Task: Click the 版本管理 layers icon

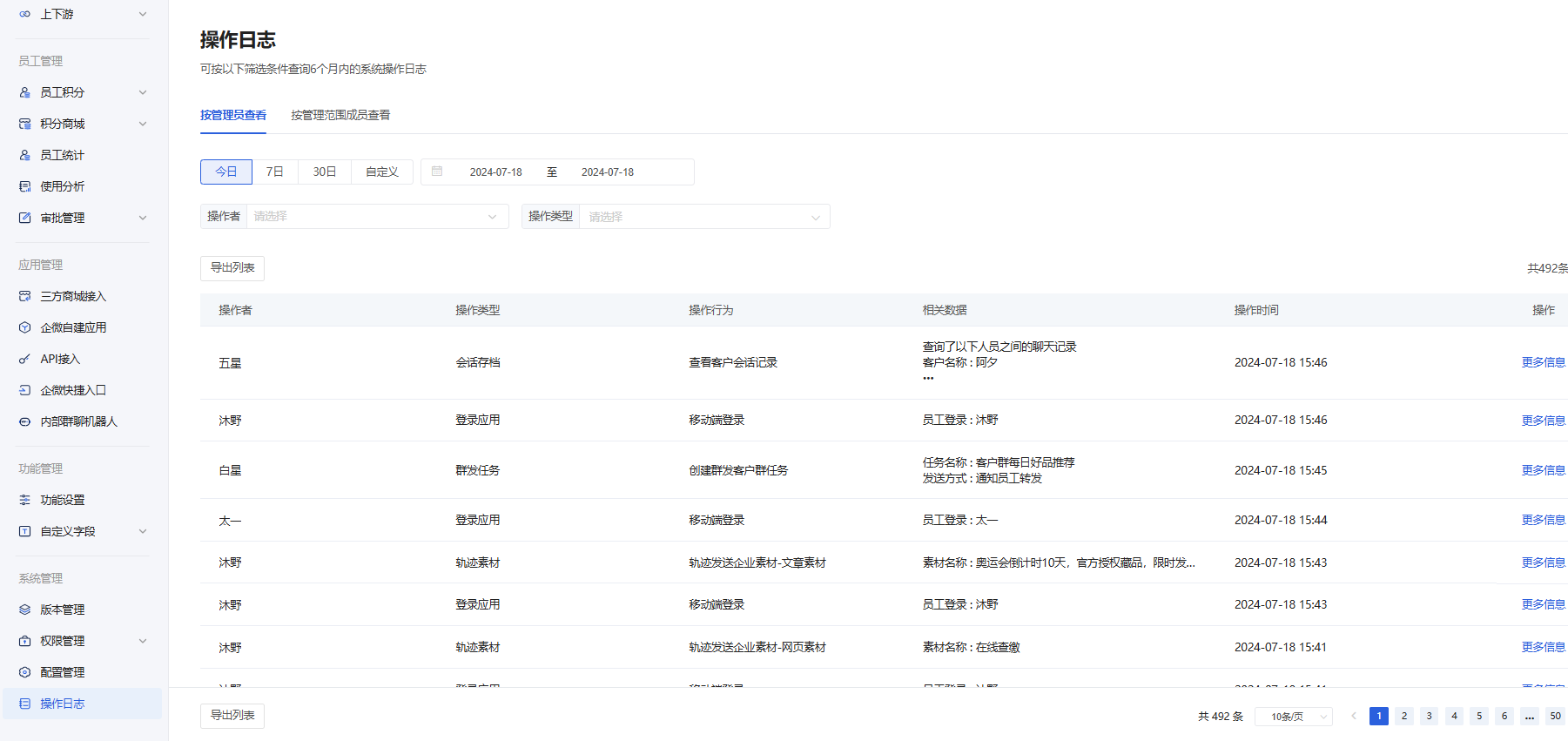Action: [24, 610]
